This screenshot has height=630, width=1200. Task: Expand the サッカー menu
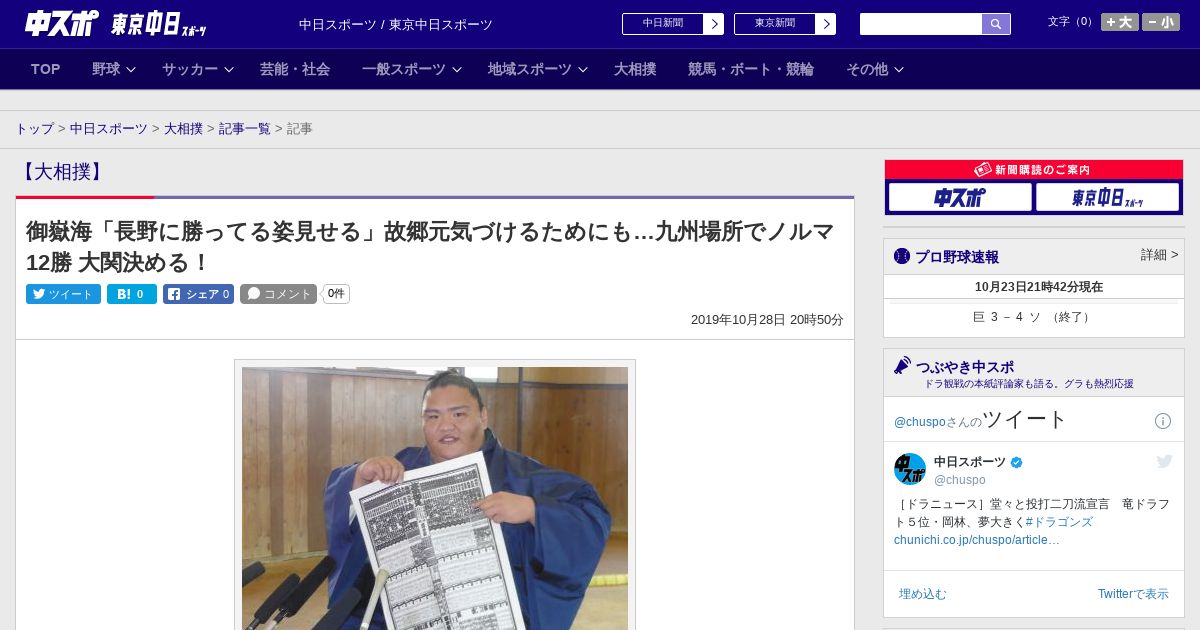(198, 69)
